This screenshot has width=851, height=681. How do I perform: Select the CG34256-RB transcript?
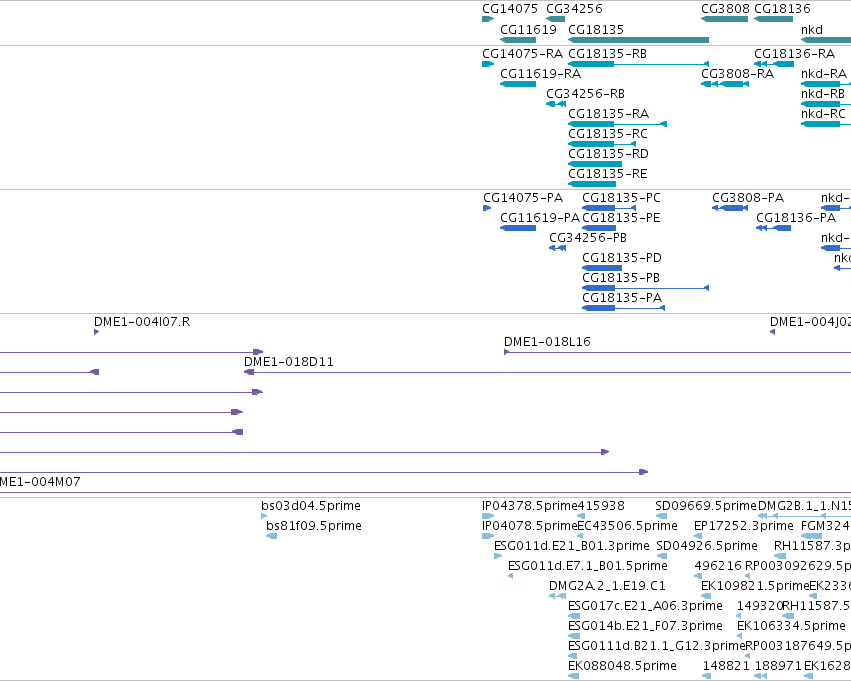tap(586, 94)
